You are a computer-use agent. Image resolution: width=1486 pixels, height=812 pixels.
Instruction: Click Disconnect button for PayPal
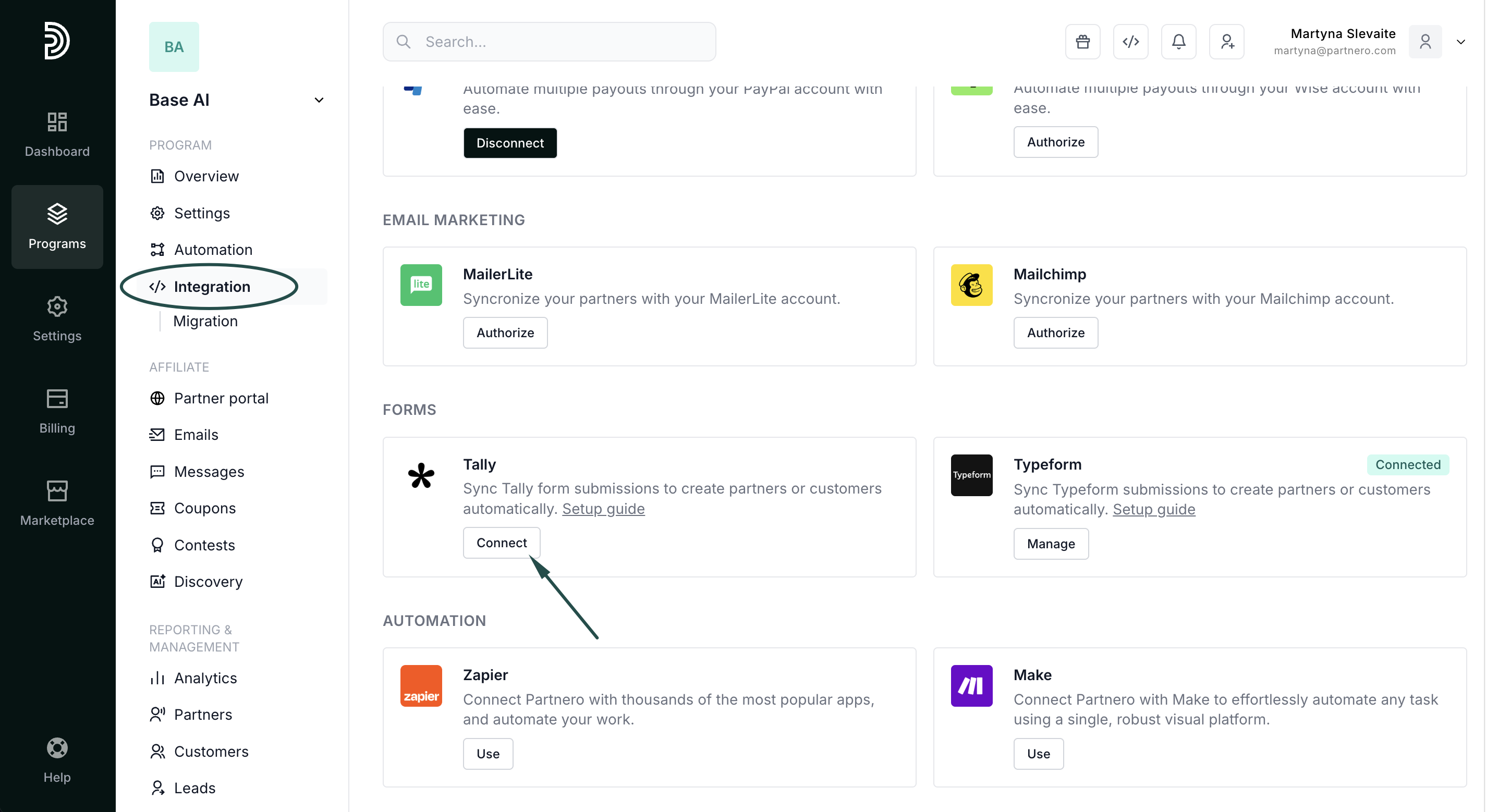tap(509, 142)
